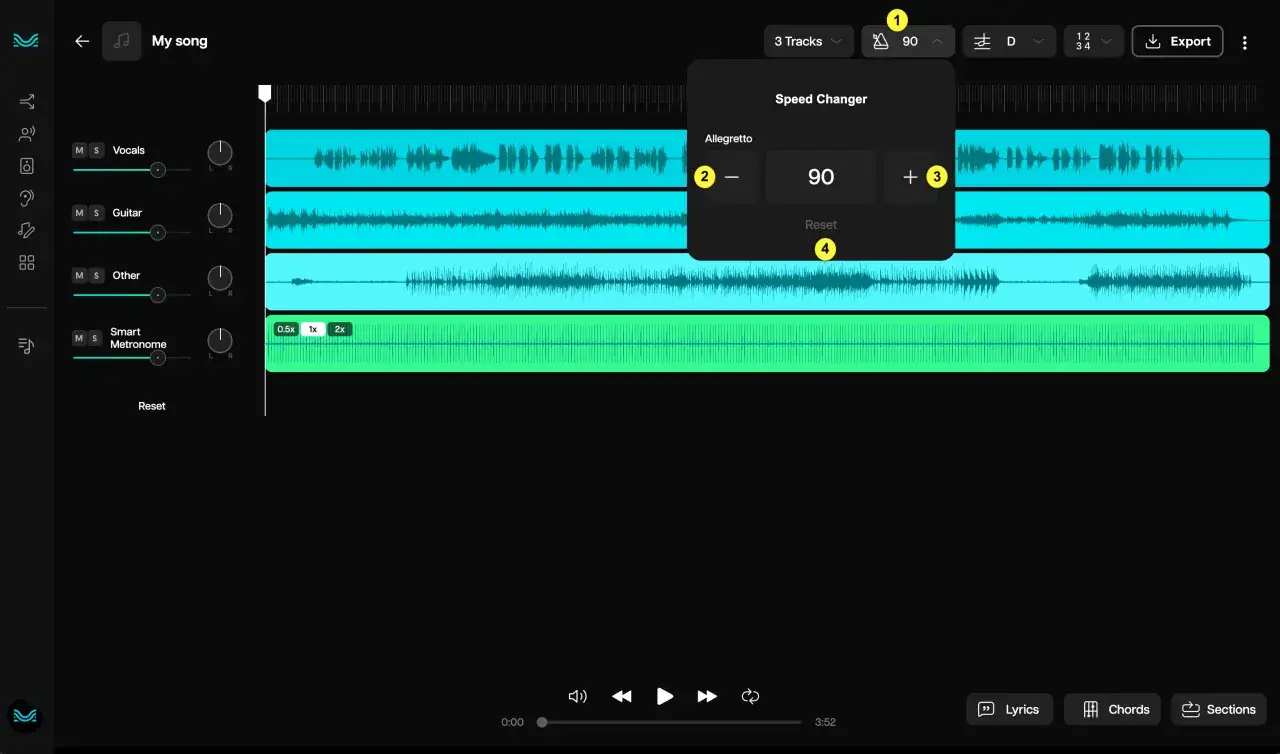
Task: Open the Sections tab
Action: pyautogui.click(x=1219, y=709)
